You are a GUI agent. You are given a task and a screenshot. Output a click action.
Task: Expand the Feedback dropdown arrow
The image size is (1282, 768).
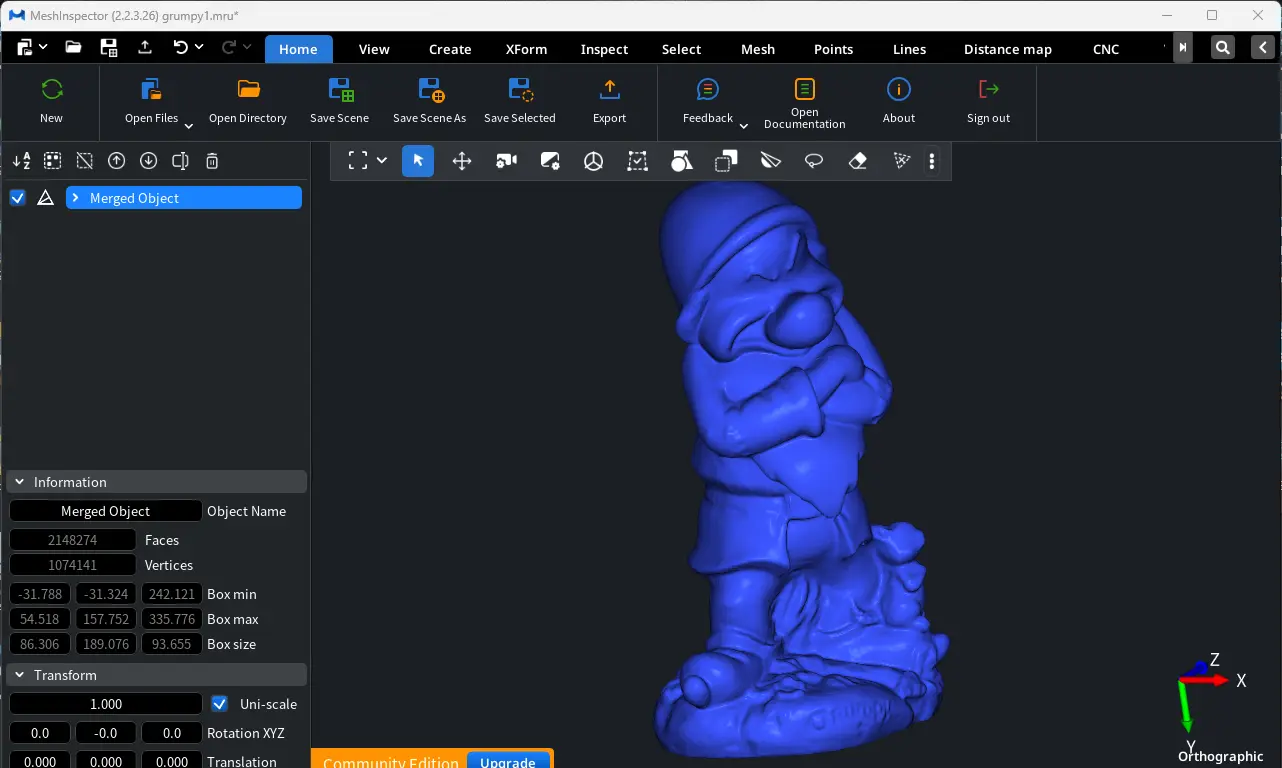tap(743, 126)
